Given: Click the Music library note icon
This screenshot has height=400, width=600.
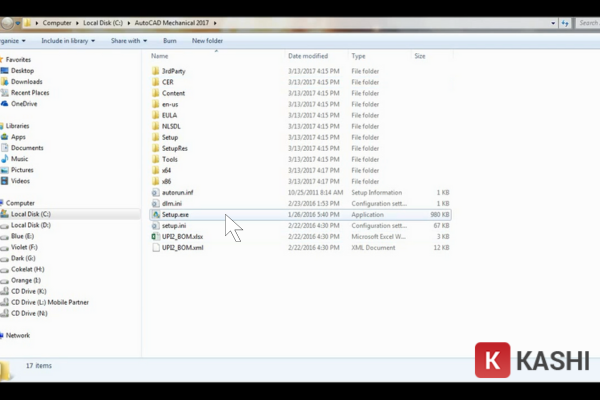Looking at the screenshot, I should tap(4, 159).
